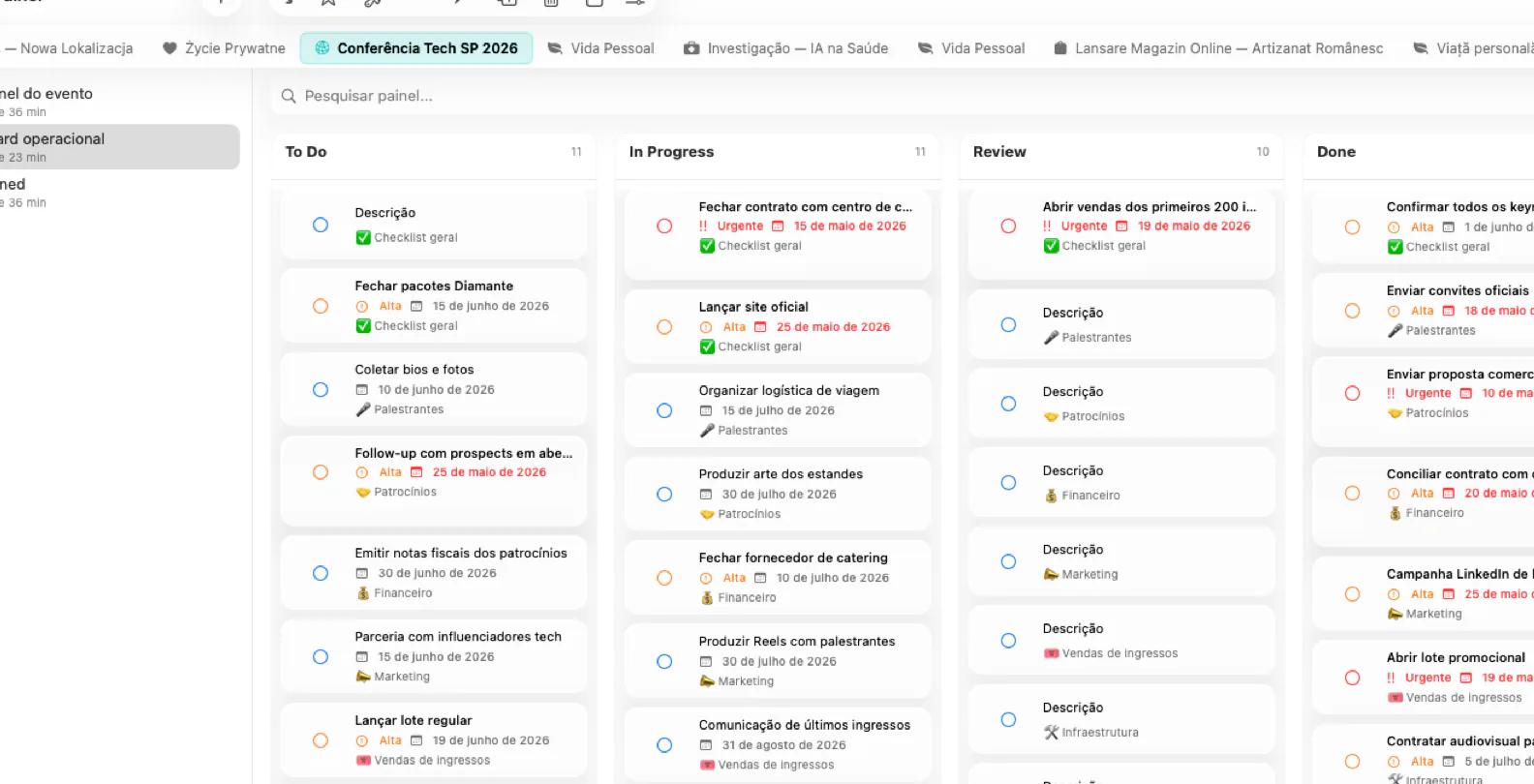Click the camera icon beside Investigação — IA na Saúde

pos(691,48)
